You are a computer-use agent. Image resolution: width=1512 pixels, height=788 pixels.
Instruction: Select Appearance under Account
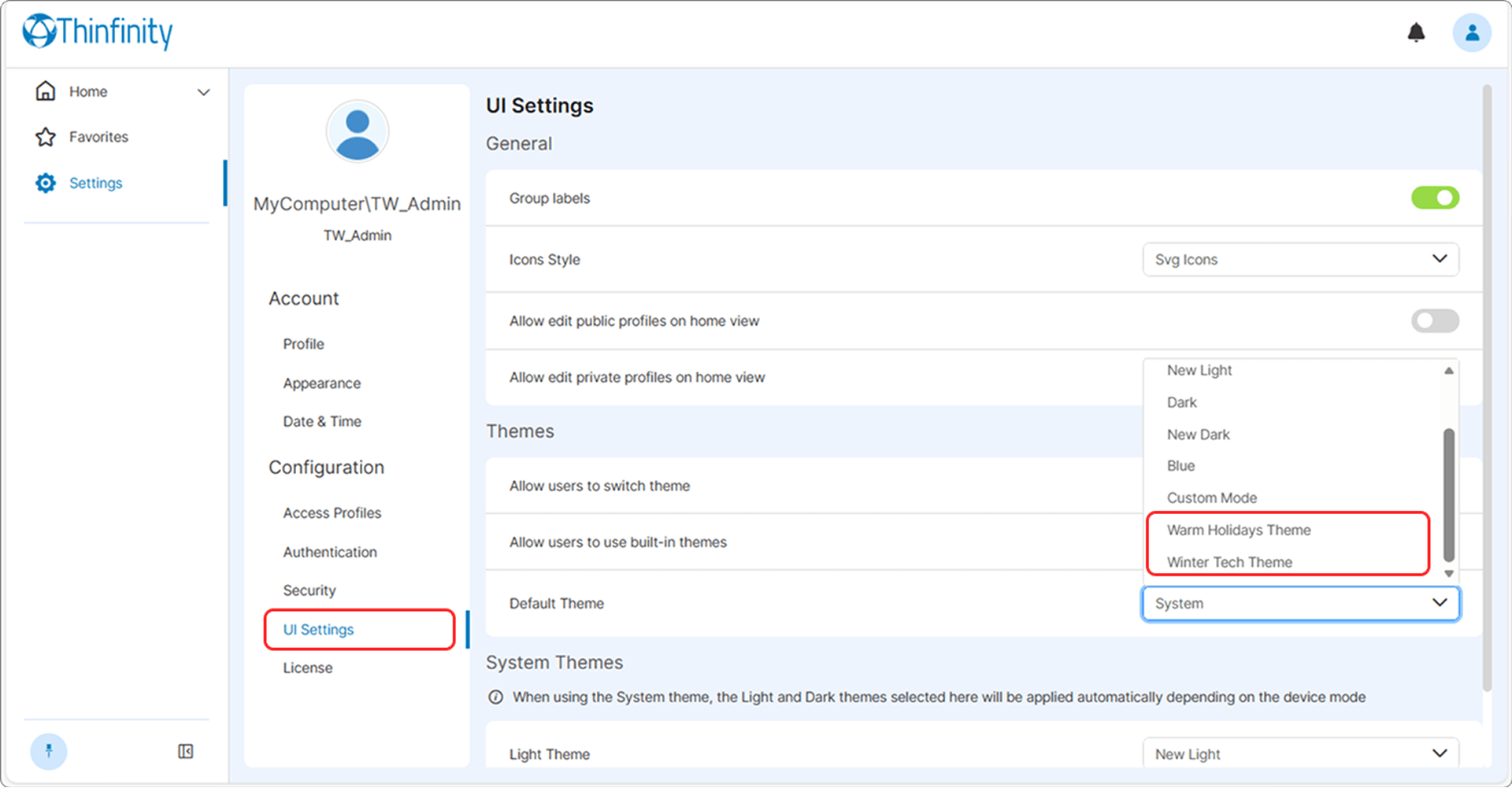[x=321, y=383]
